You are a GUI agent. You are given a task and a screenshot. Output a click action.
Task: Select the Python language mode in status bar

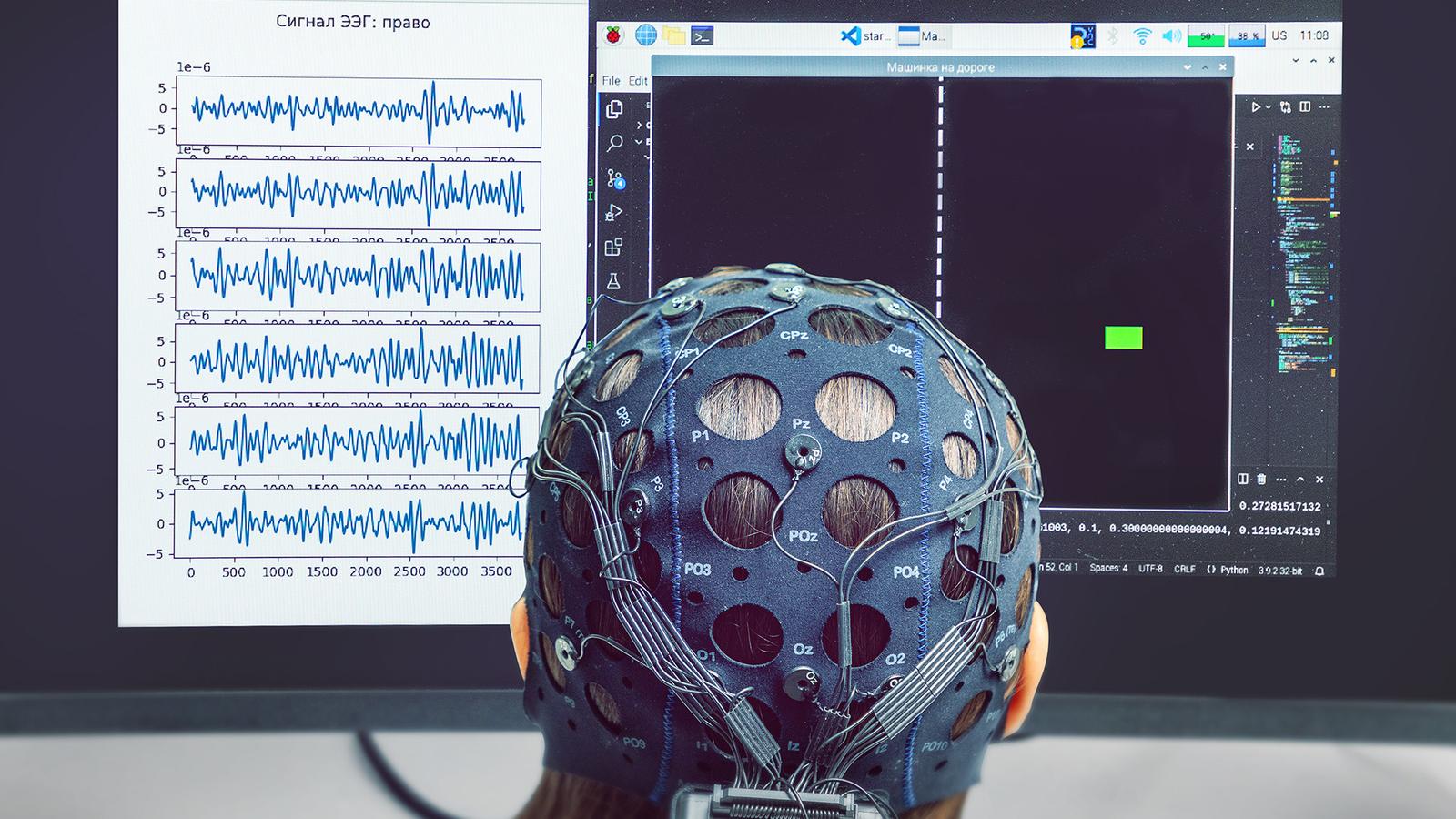1228,570
